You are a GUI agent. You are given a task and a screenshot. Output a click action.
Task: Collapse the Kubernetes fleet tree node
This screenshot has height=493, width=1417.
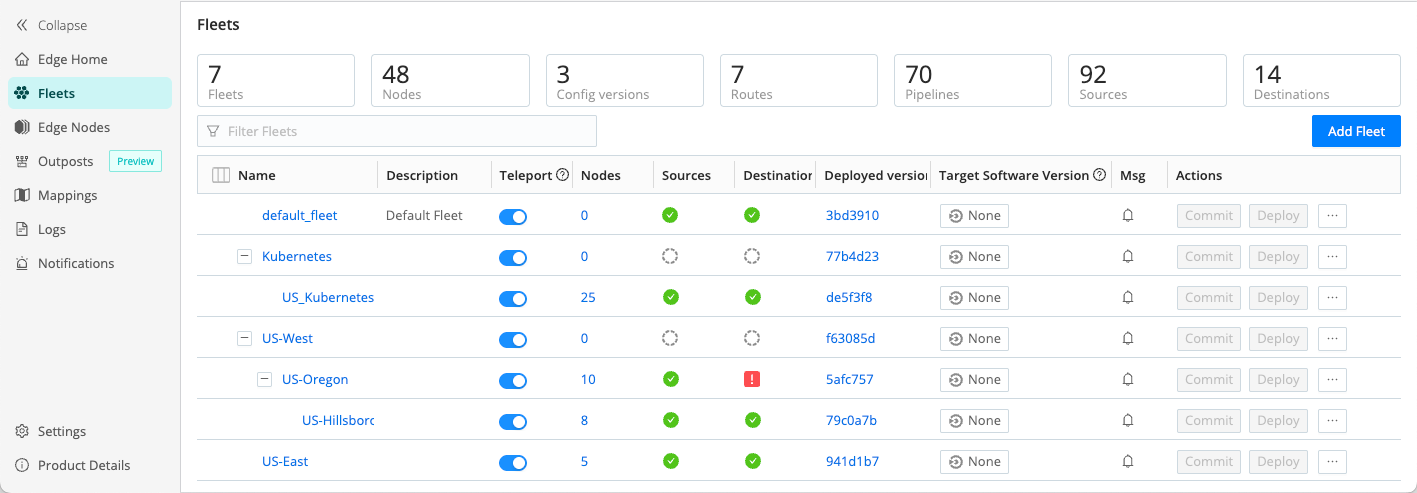[x=244, y=257]
